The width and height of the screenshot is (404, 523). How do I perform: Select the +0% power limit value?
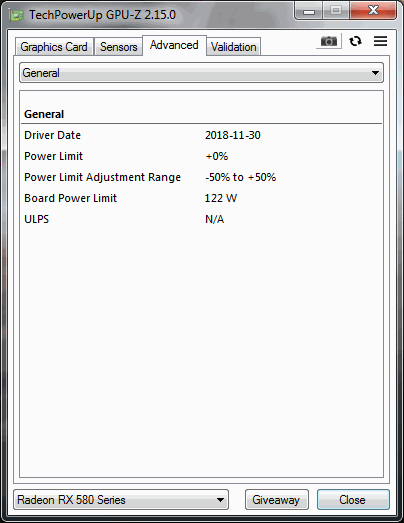tap(217, 156)
